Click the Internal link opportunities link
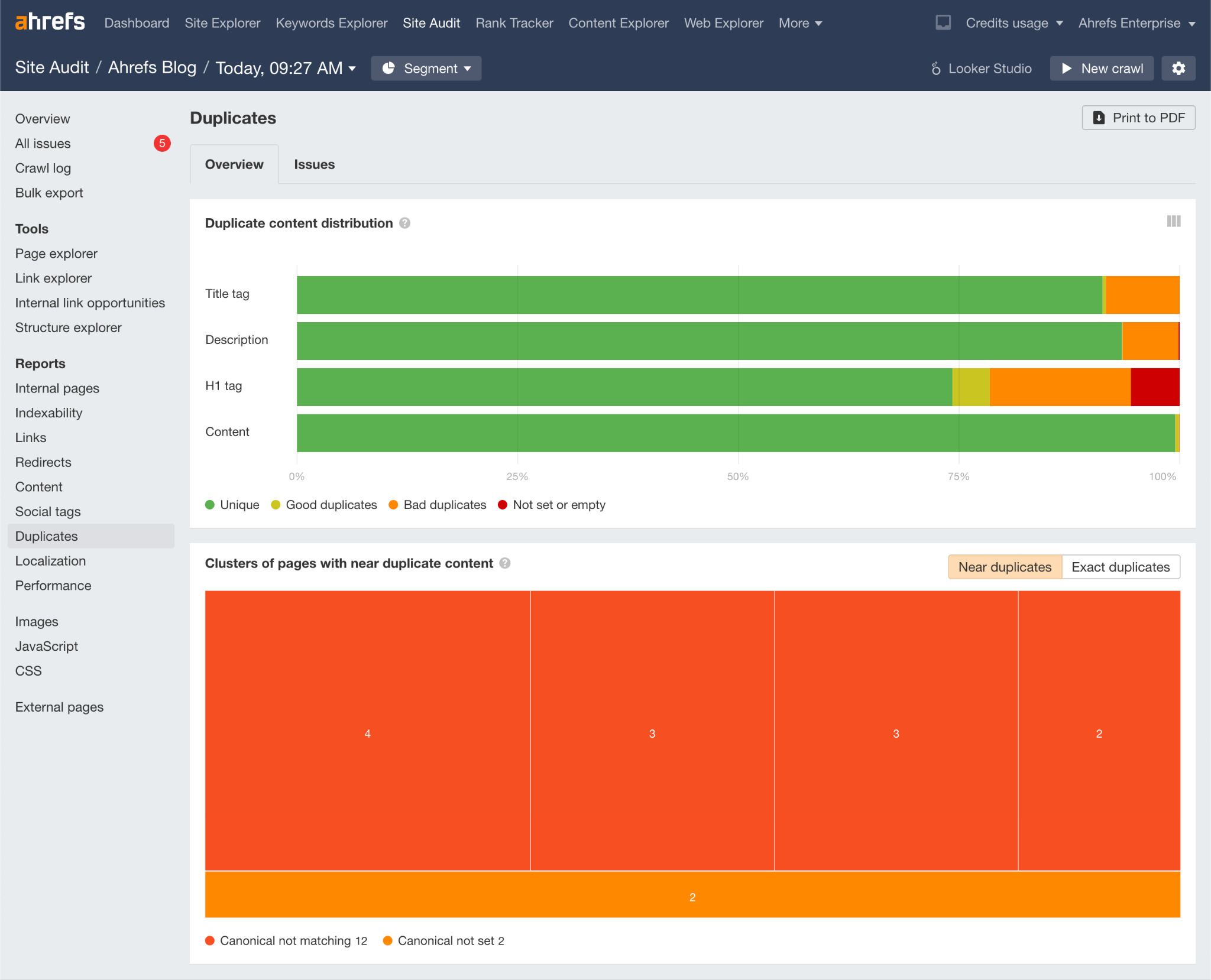 coord(90,303)
